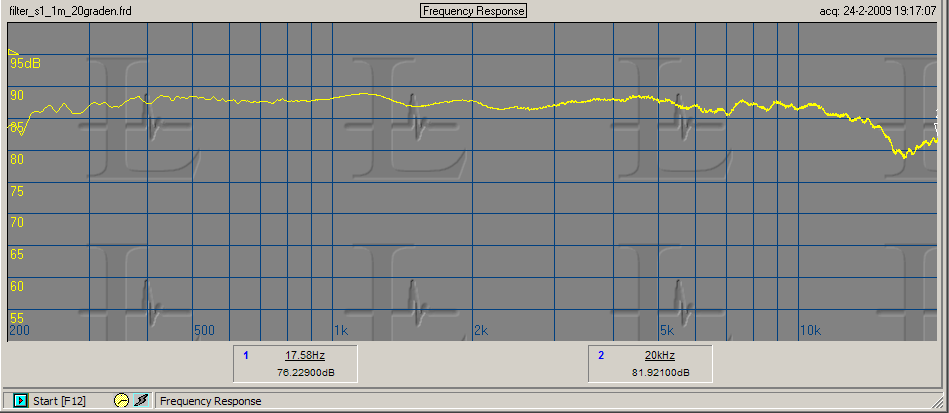Click the yellow level marker arrow above 95dB

[x=13, y=53]
